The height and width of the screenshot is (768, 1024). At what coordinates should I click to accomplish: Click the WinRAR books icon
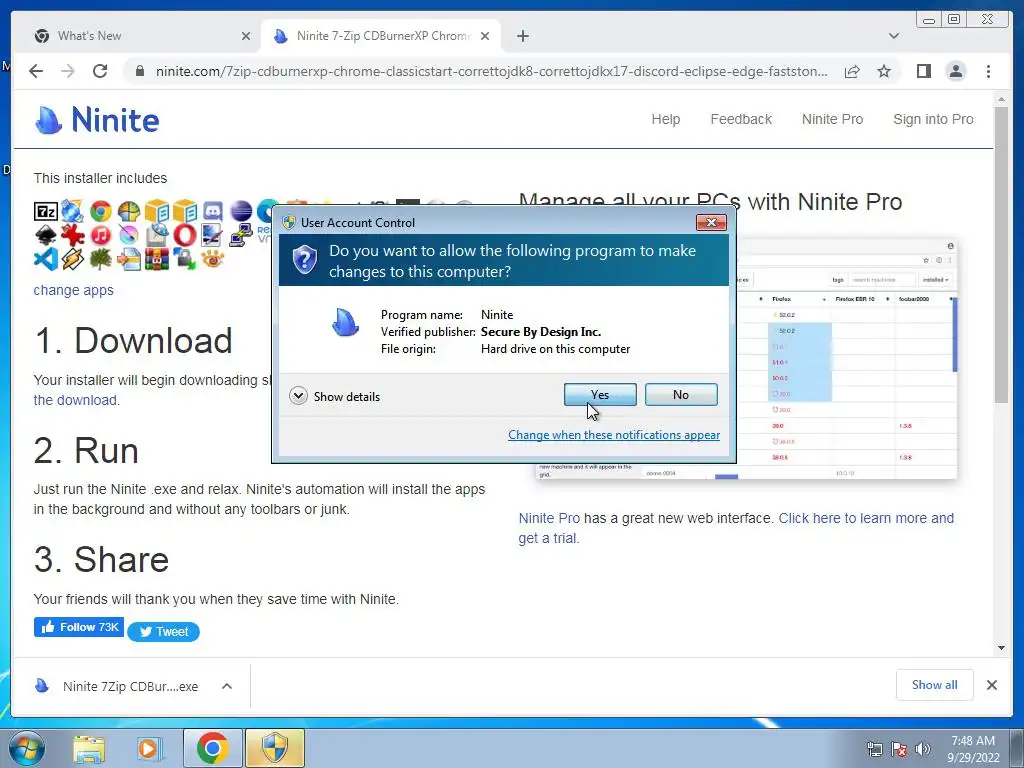point(157,259)
